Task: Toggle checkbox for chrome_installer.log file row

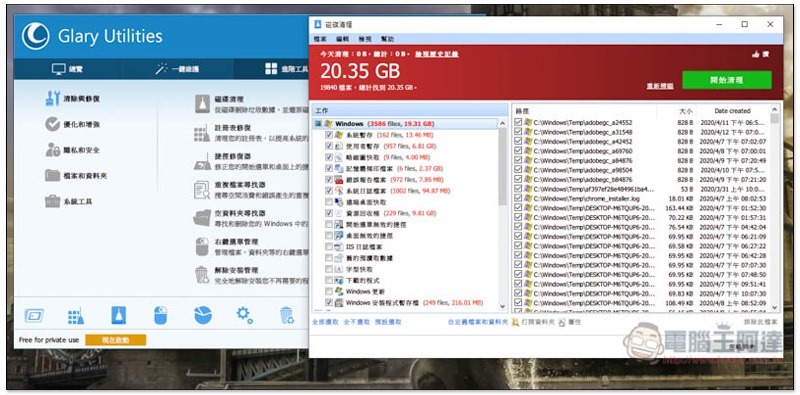Action: [518, 198]
